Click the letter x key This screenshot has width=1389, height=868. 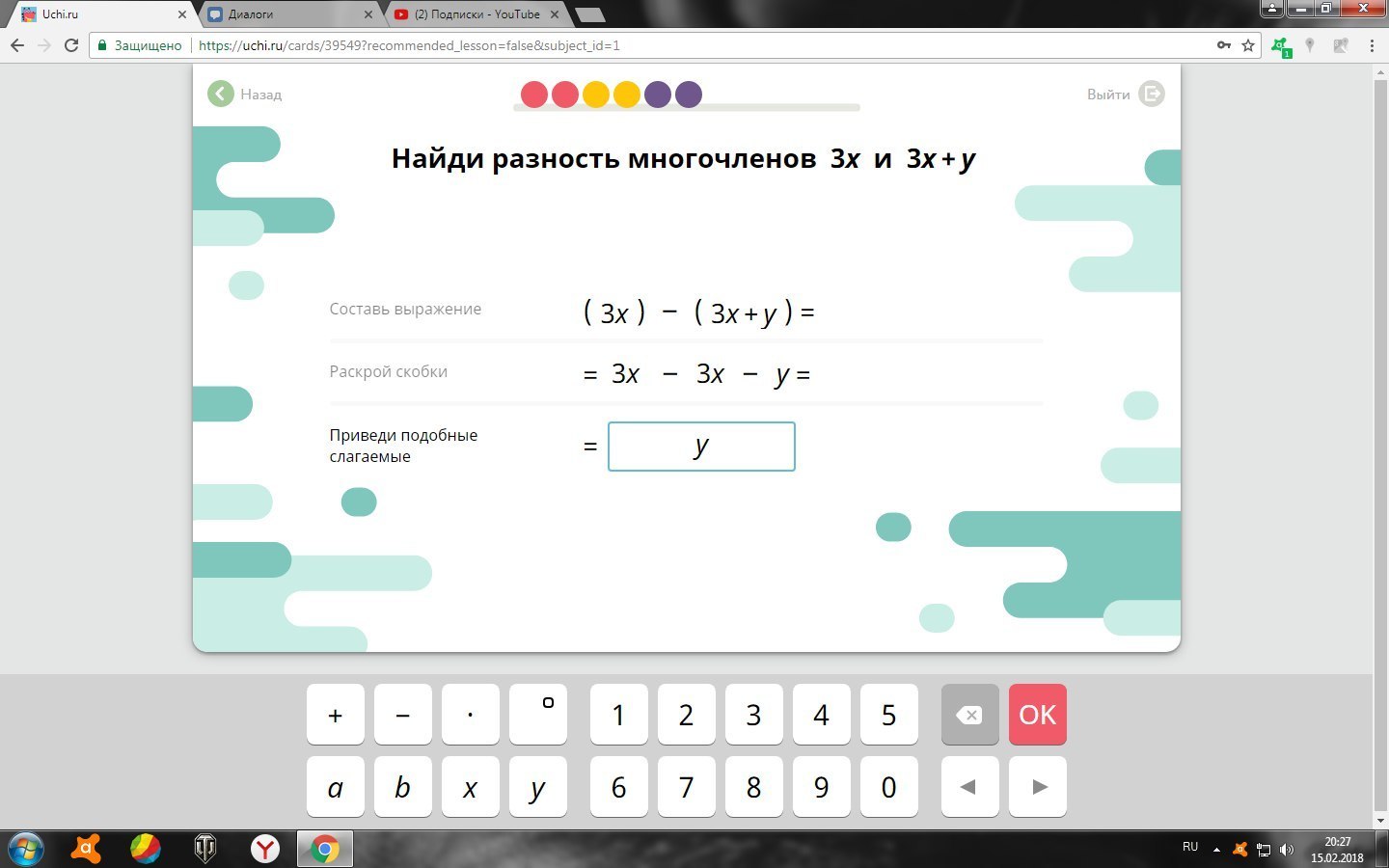[471, 787]
